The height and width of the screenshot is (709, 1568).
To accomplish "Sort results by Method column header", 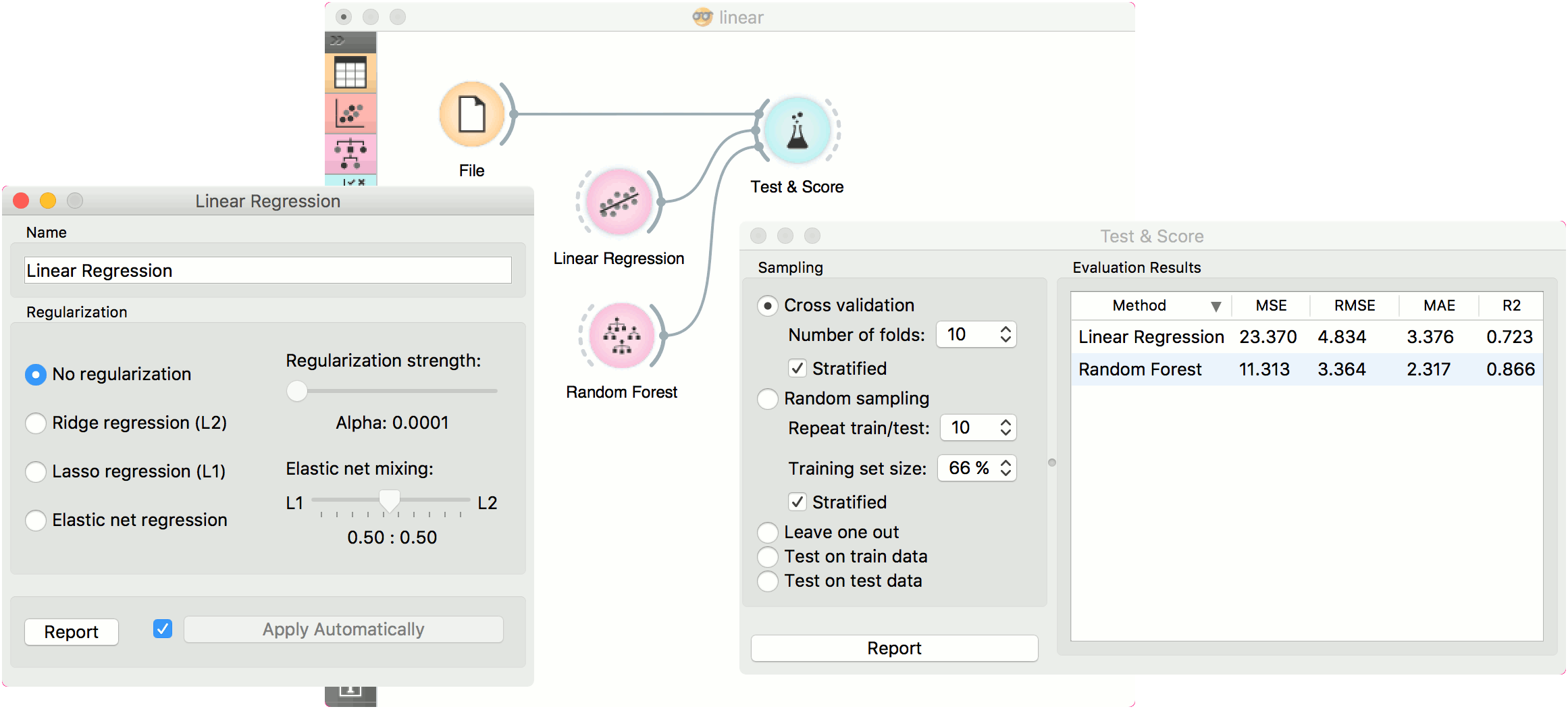I will click(x=1139, y=306).
